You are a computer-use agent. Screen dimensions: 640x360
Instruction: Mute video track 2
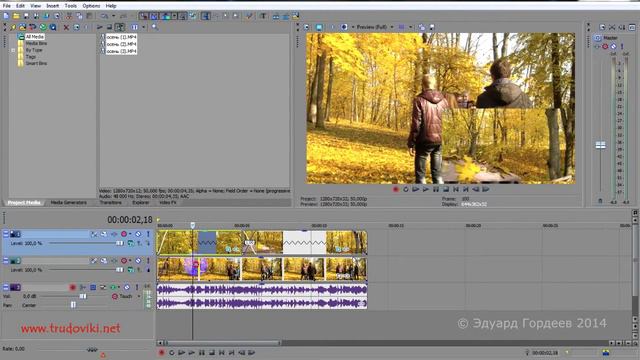[x=138, y=260]
